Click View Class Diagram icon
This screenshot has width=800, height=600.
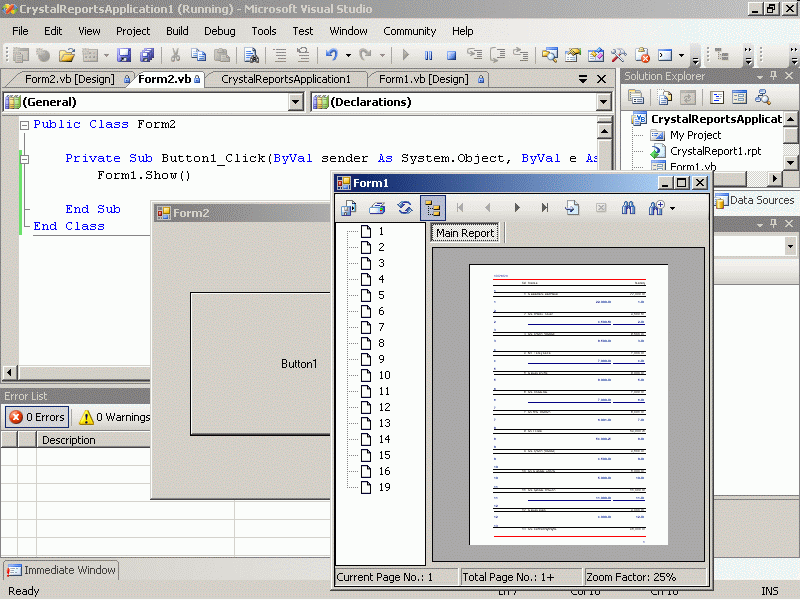click(763, 97)
